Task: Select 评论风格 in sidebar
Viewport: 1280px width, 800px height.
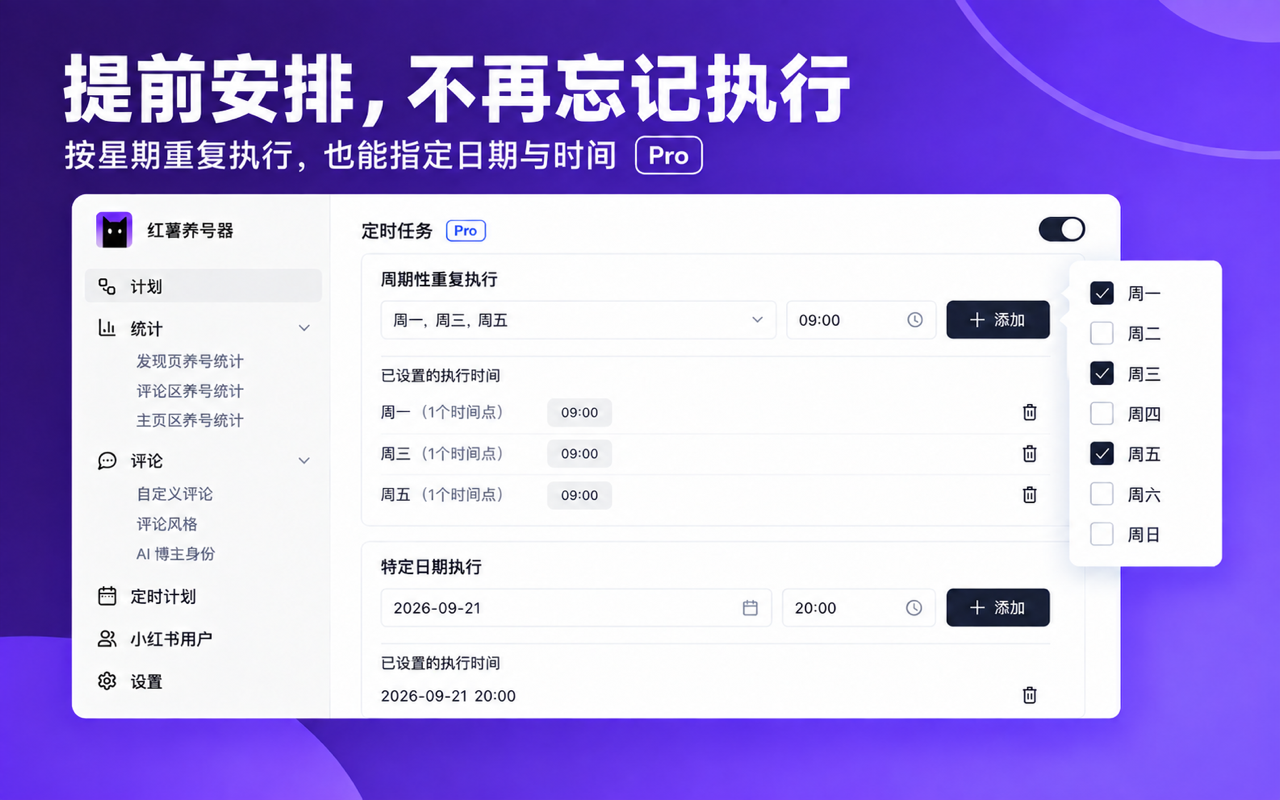Action: [x=167, y=524]
